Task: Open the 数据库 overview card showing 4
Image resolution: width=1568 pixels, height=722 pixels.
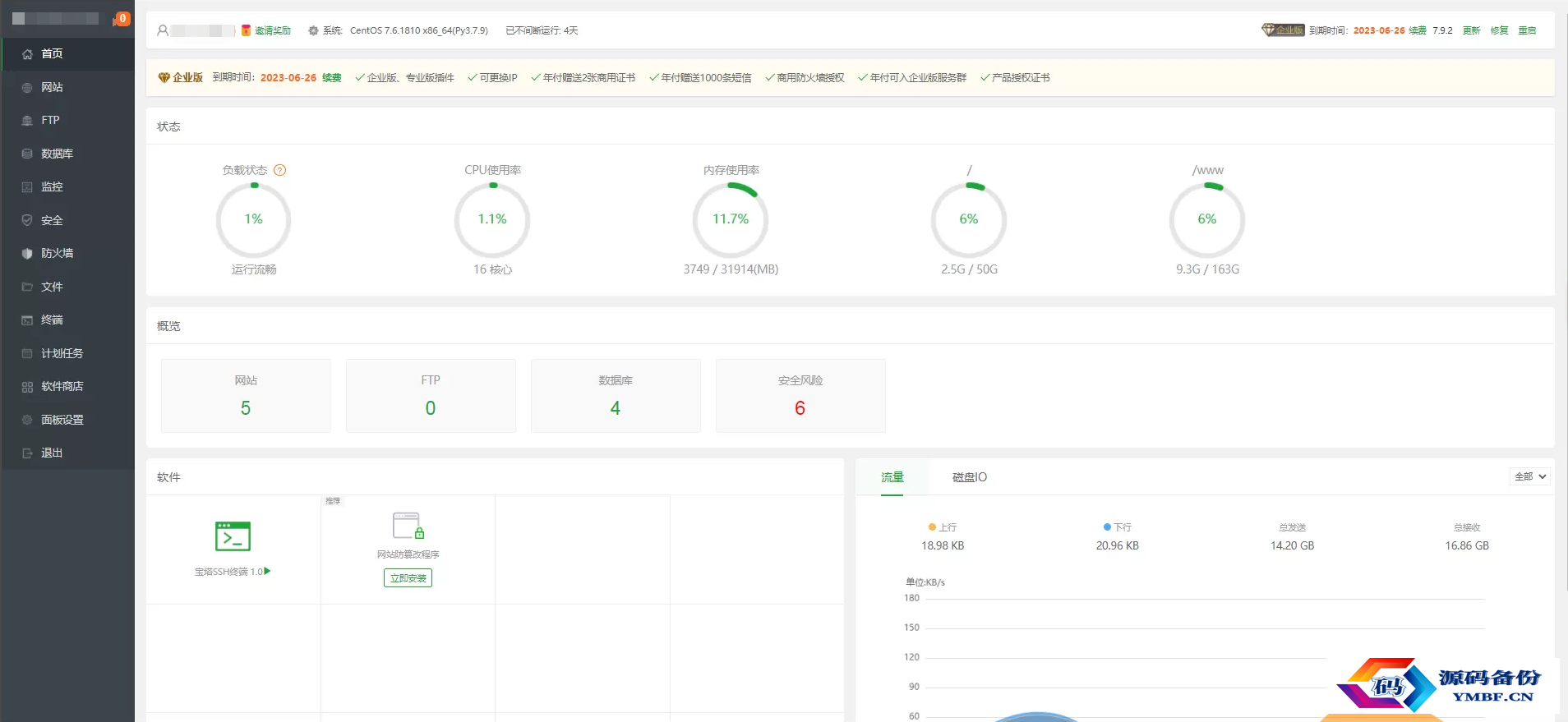Action: point(616,396)
